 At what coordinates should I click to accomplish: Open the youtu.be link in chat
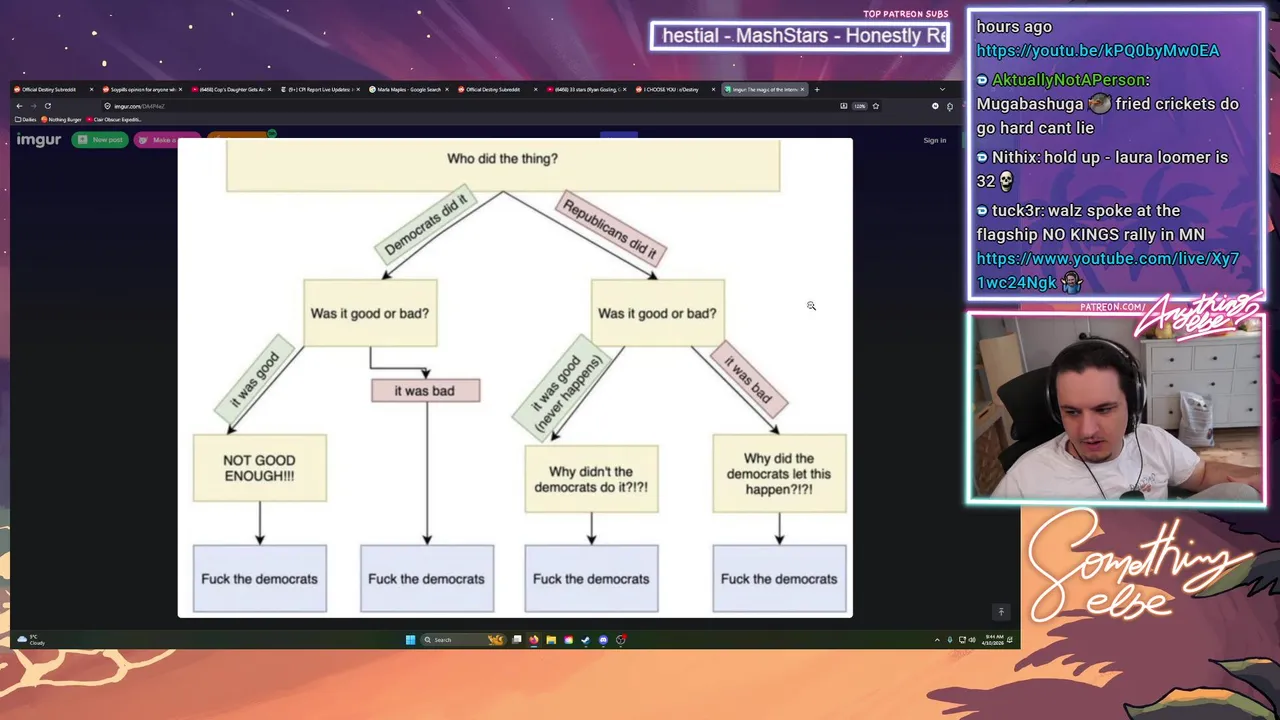[1098, 51]
